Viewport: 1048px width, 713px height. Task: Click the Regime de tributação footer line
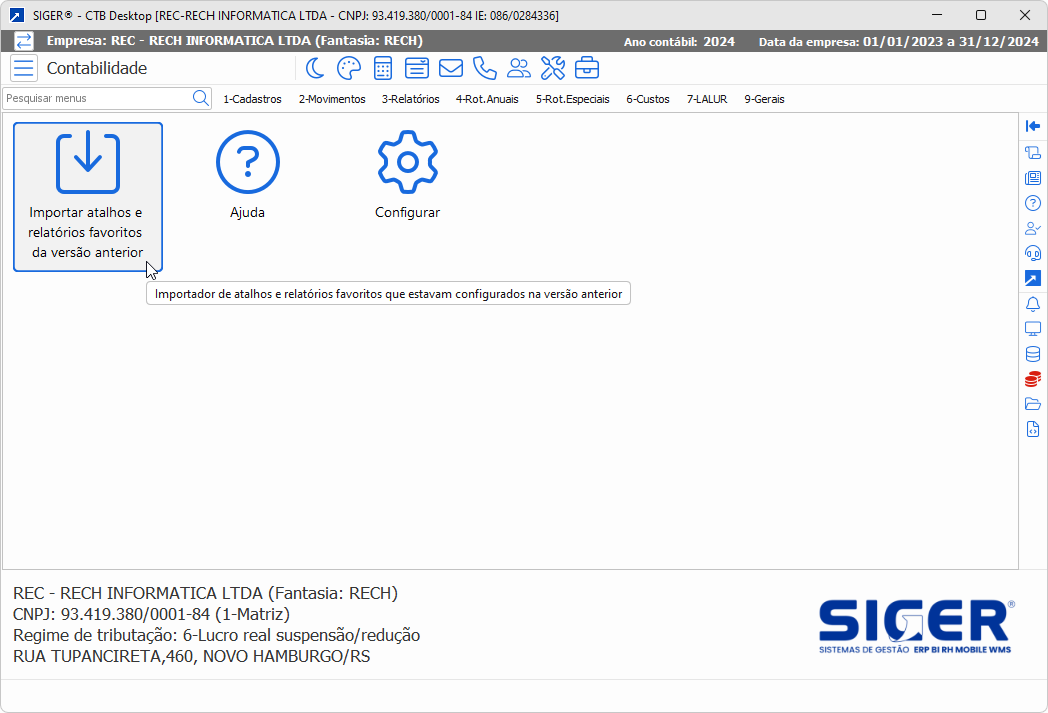click(217, 635)
